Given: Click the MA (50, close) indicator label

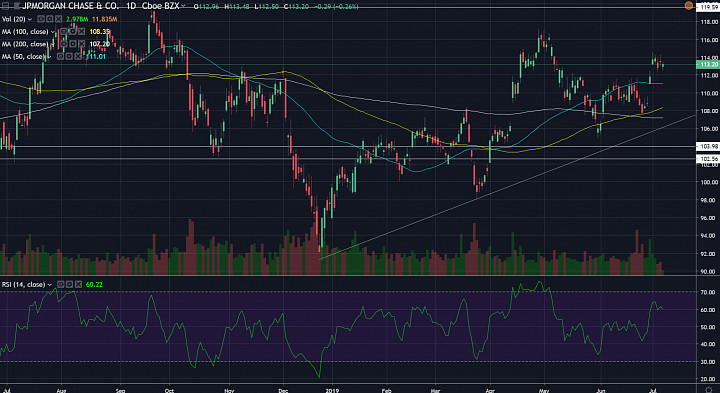Looking at the screenshot, I should pos(23,57).
